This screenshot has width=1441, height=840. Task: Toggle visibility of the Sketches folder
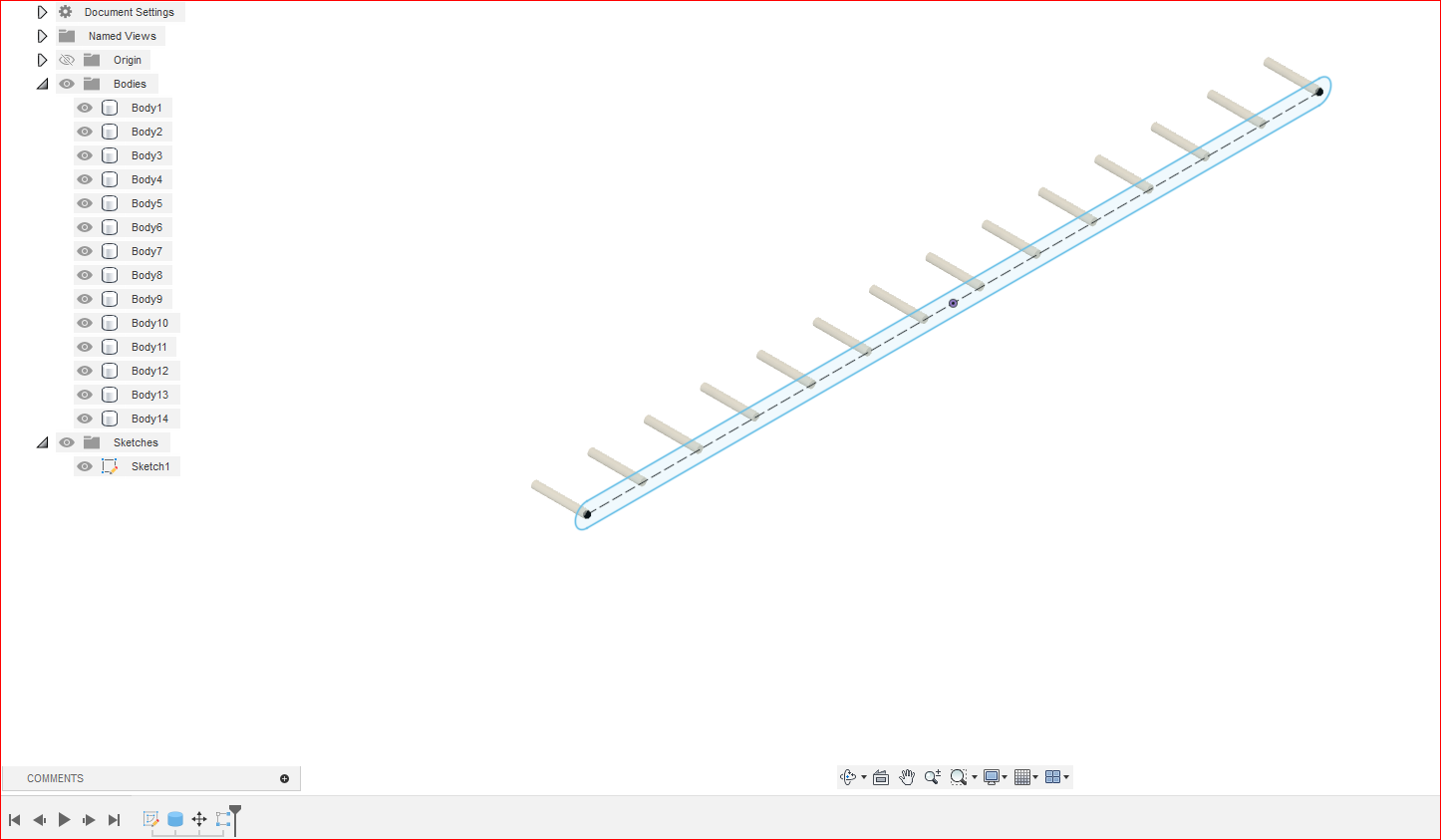pos(66,442)
